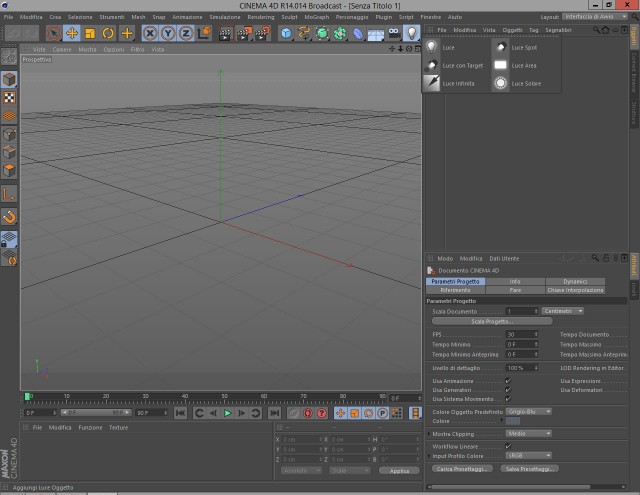Toggle Usa Generatori checkbox

tap(508, 390)
